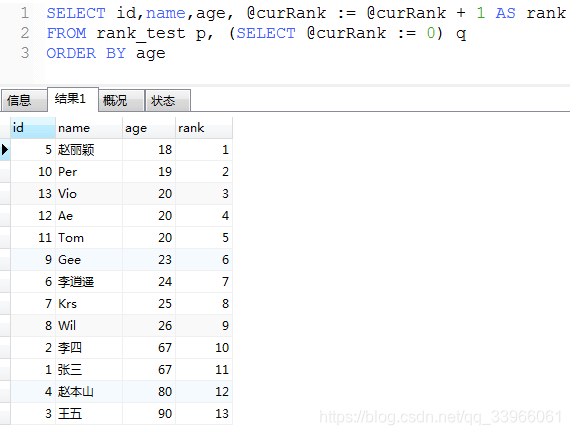Screen dimensions: 570x435
Task: Click the age cell 26
Action: point(149,326)
